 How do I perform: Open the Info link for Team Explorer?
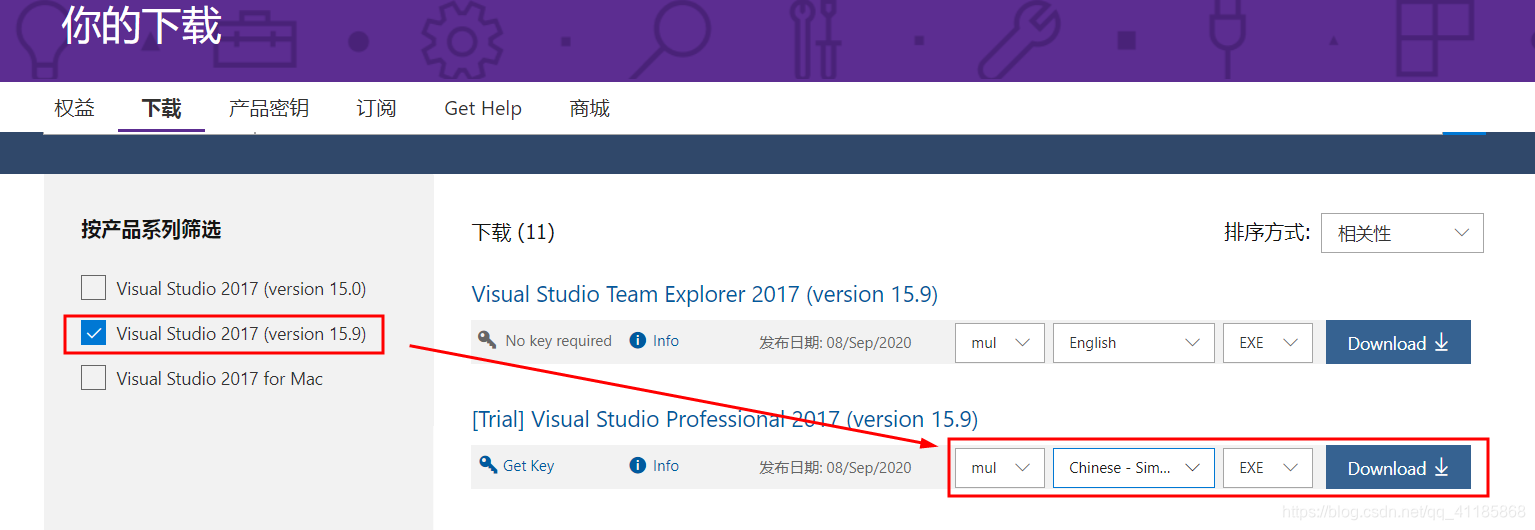pos(666,340)
